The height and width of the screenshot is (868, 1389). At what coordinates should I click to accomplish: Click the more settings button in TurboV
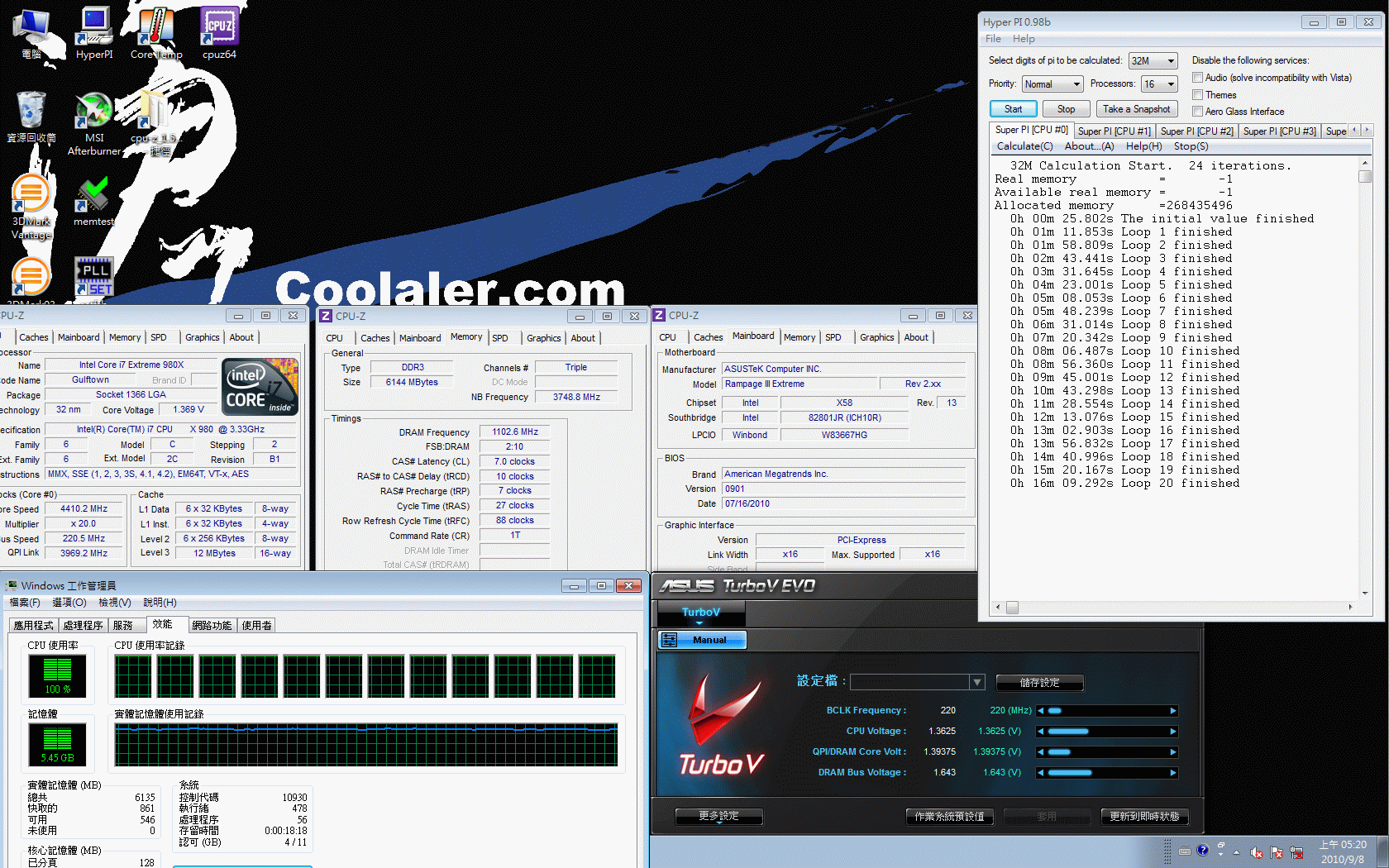[718, 816]
